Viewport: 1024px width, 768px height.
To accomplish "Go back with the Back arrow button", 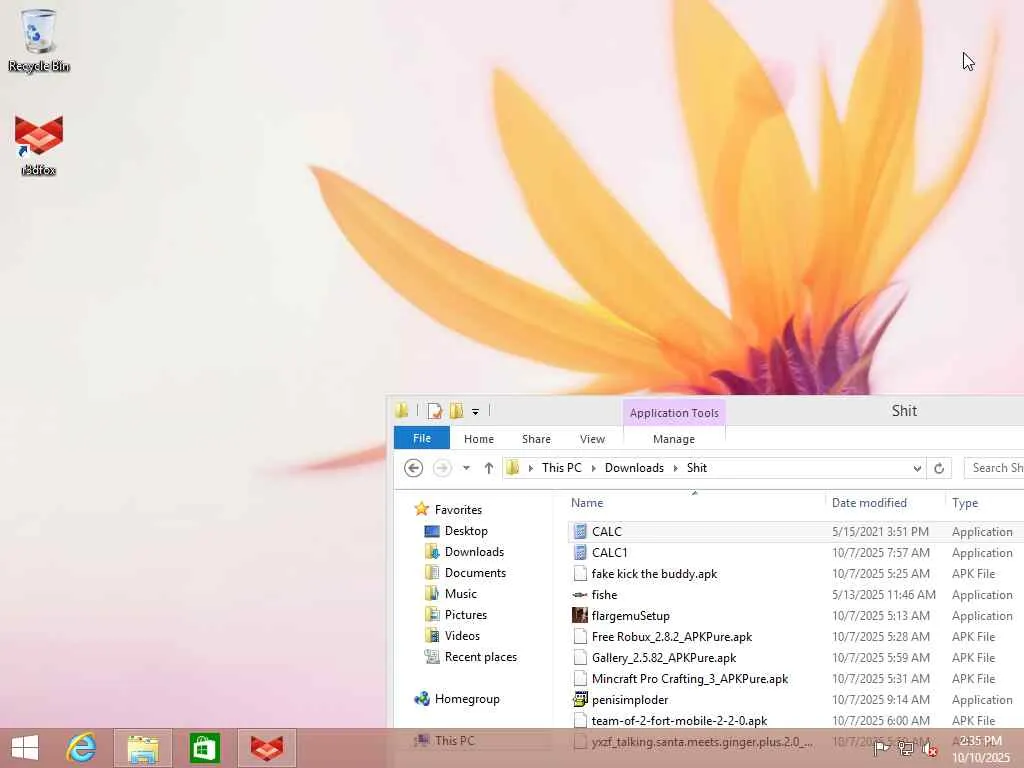I will (413, 468).
